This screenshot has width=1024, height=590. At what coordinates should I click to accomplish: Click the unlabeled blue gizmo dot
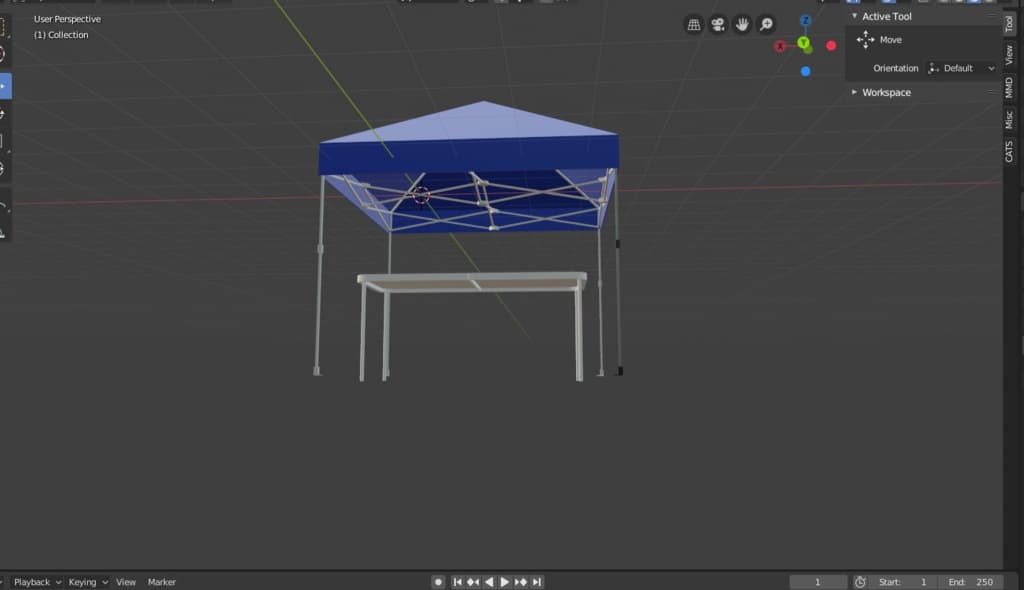click(x=805, y=71)
